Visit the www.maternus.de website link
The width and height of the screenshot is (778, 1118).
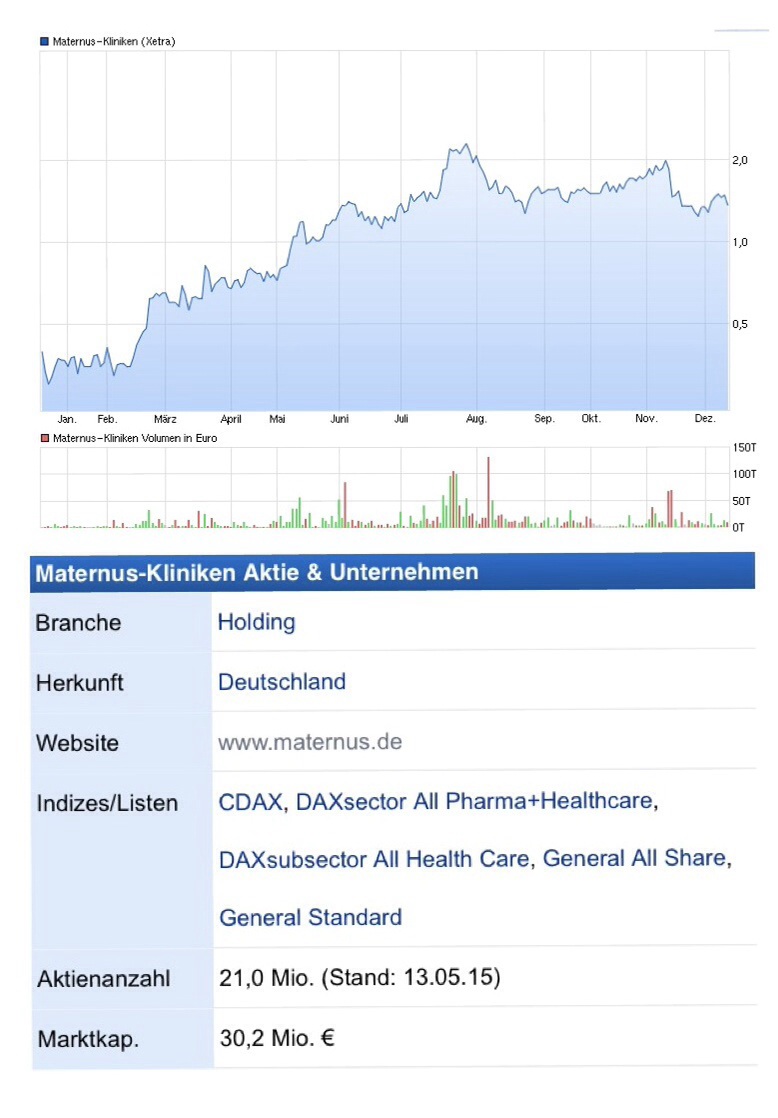click(310, 742)
